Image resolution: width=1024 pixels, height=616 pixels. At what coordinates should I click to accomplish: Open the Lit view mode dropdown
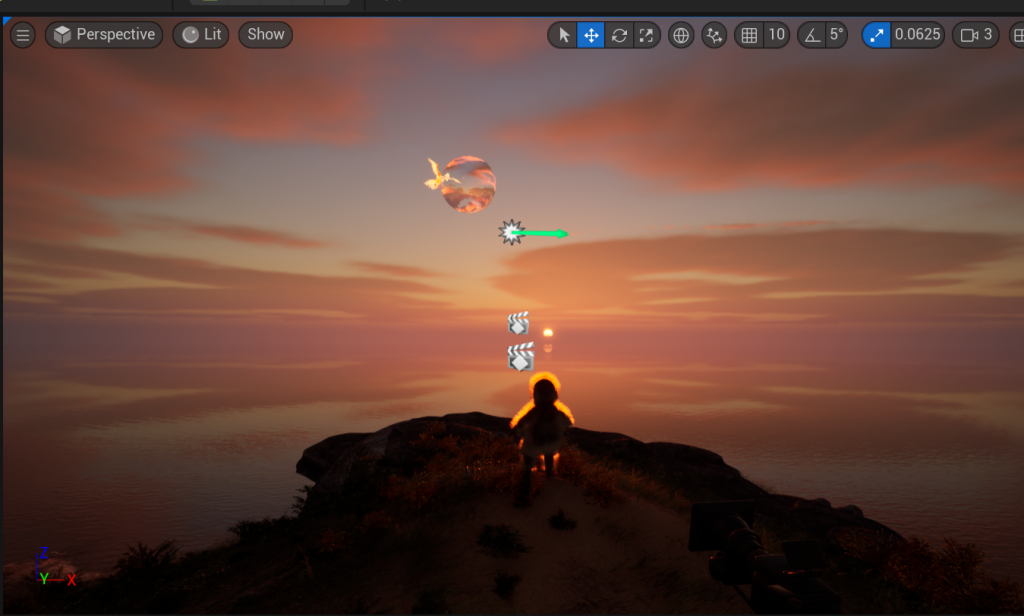tap(201, 35)
